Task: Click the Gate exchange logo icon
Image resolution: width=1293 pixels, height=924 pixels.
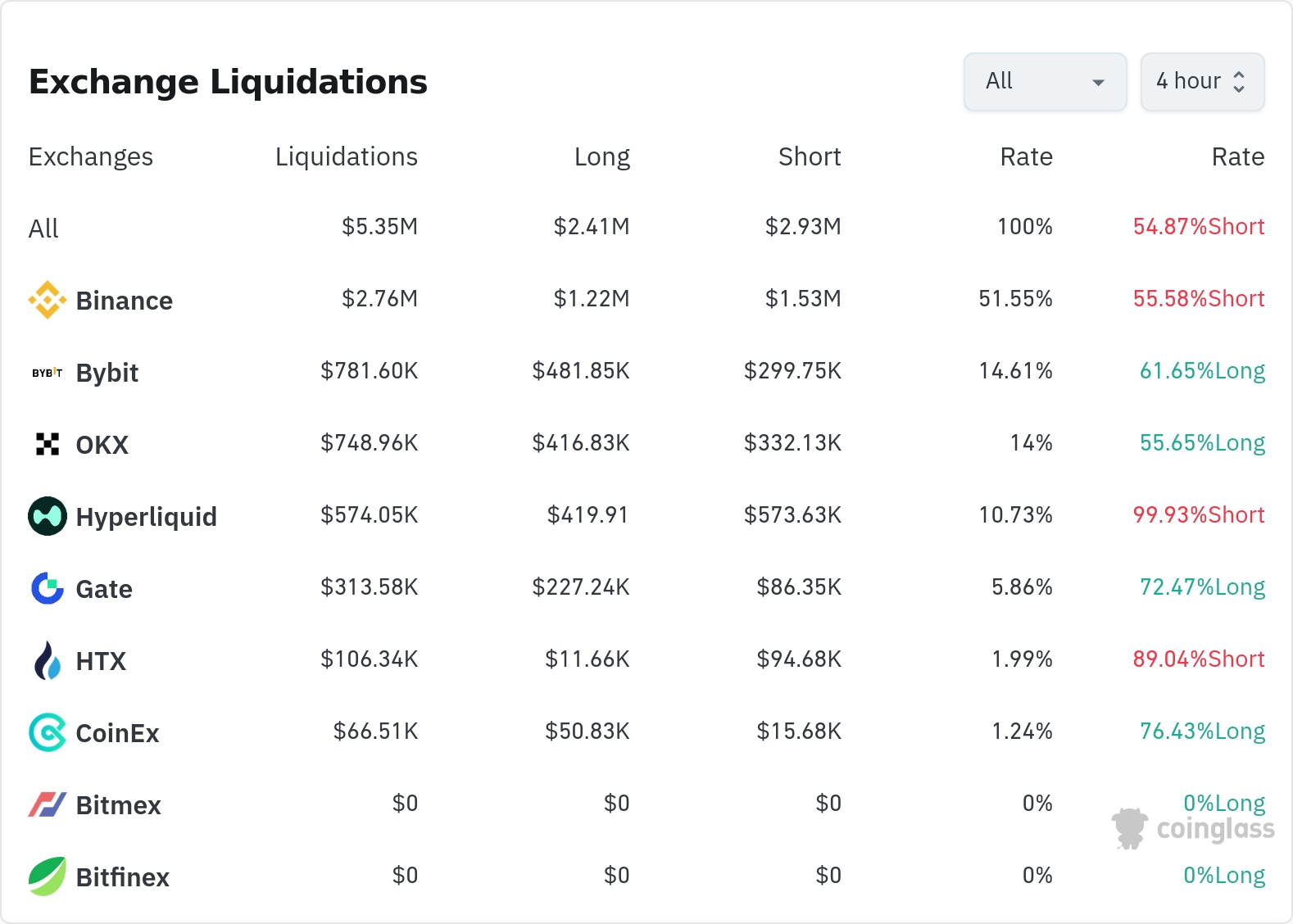Action: pyautogui.click(x=48, y=588)
